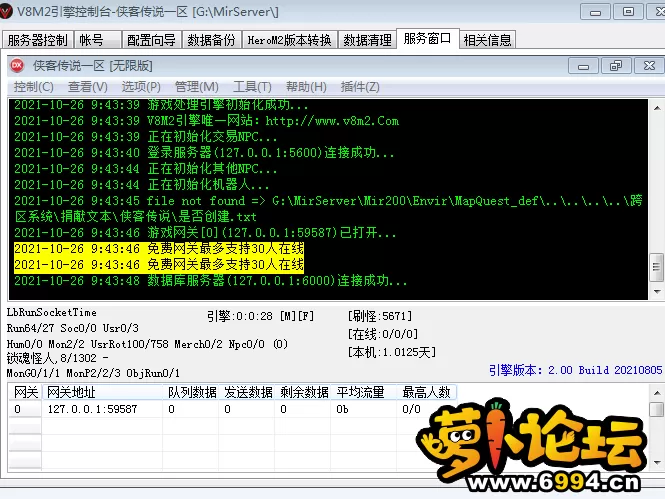Click the log scrollbar thumb
The height and width of the screenshot is (499, 665).
coord(657,267)
